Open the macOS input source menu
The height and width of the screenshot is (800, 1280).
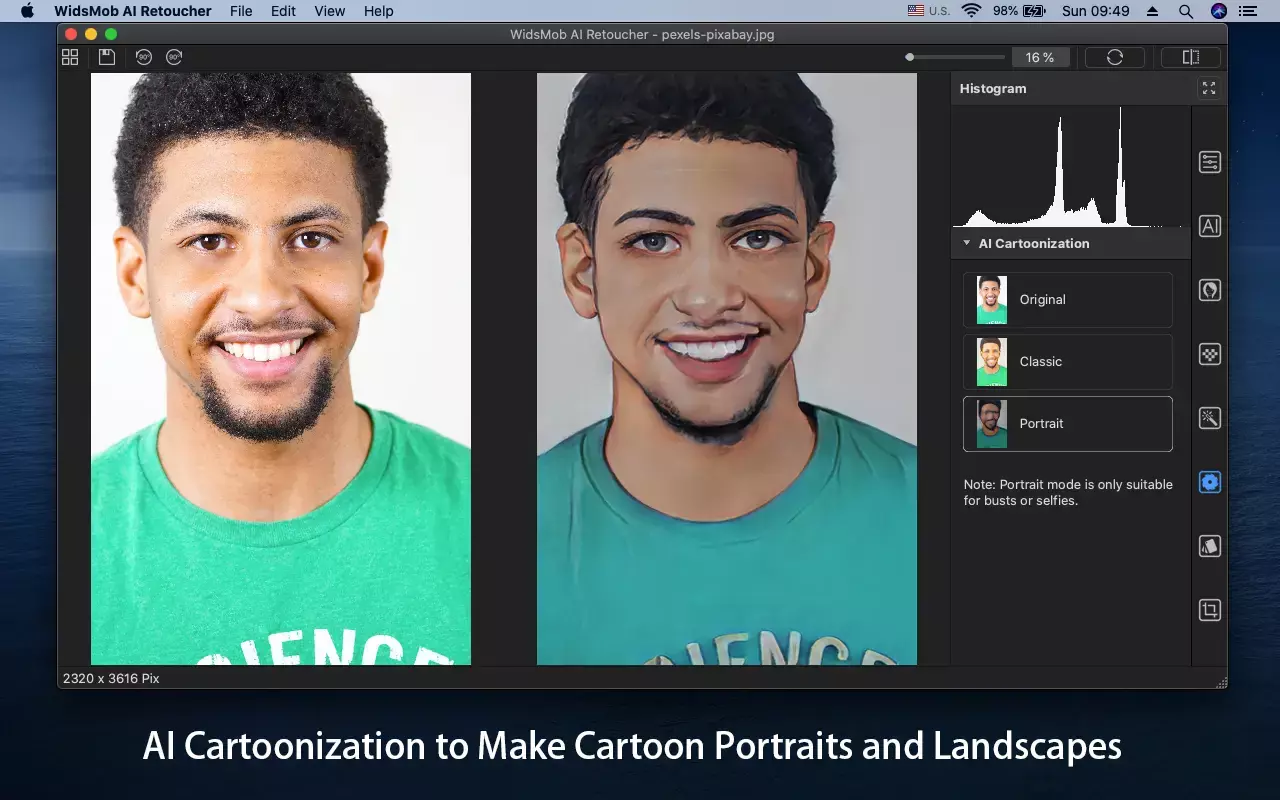[x=928, y=11]
